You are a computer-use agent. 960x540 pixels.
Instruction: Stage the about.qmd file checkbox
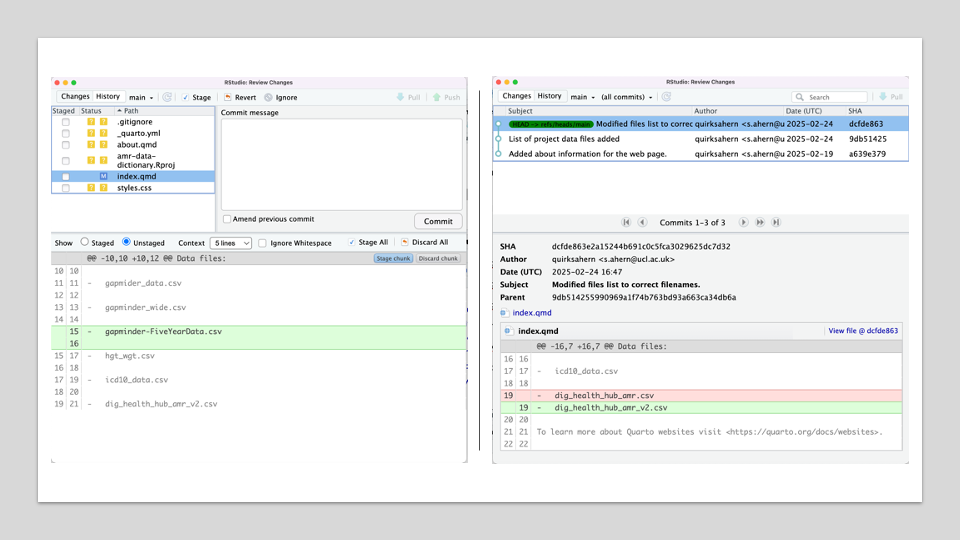pyautogui.click(x=66, y=145)
